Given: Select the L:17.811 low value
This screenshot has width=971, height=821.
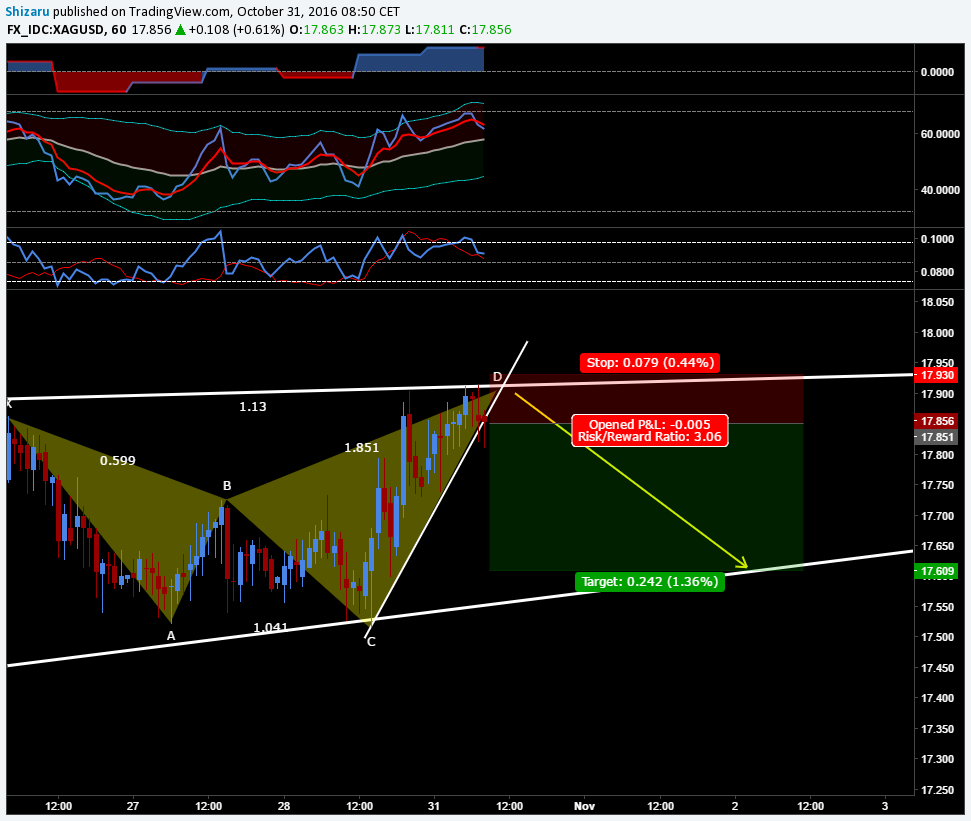Looking at the screenshot, I should (430, 29).
